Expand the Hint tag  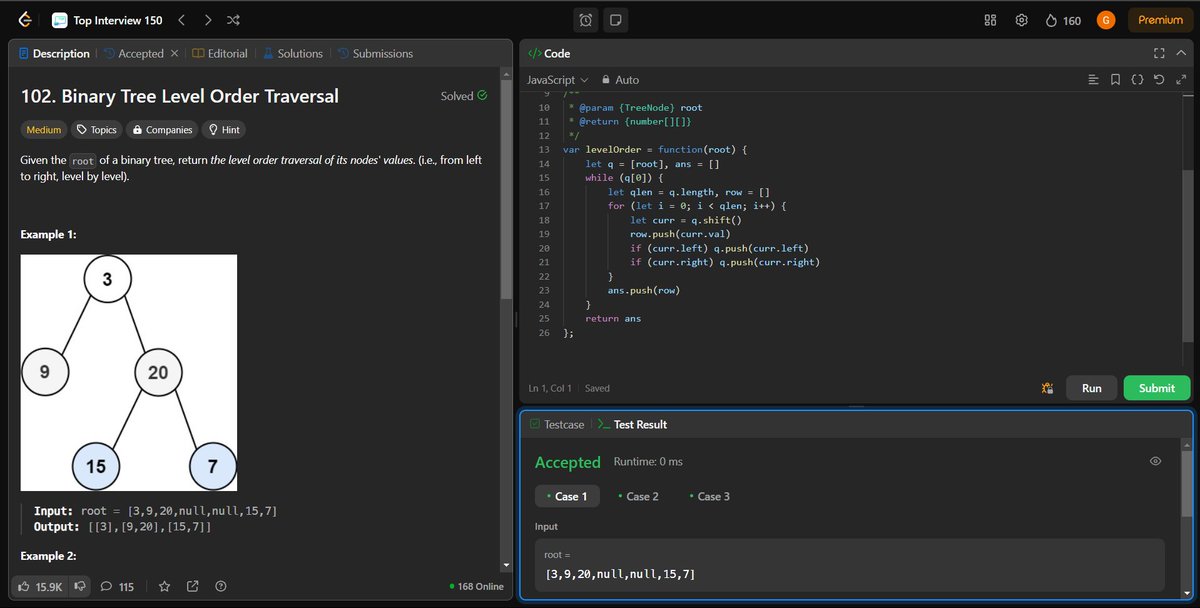[x=223, y=130]
